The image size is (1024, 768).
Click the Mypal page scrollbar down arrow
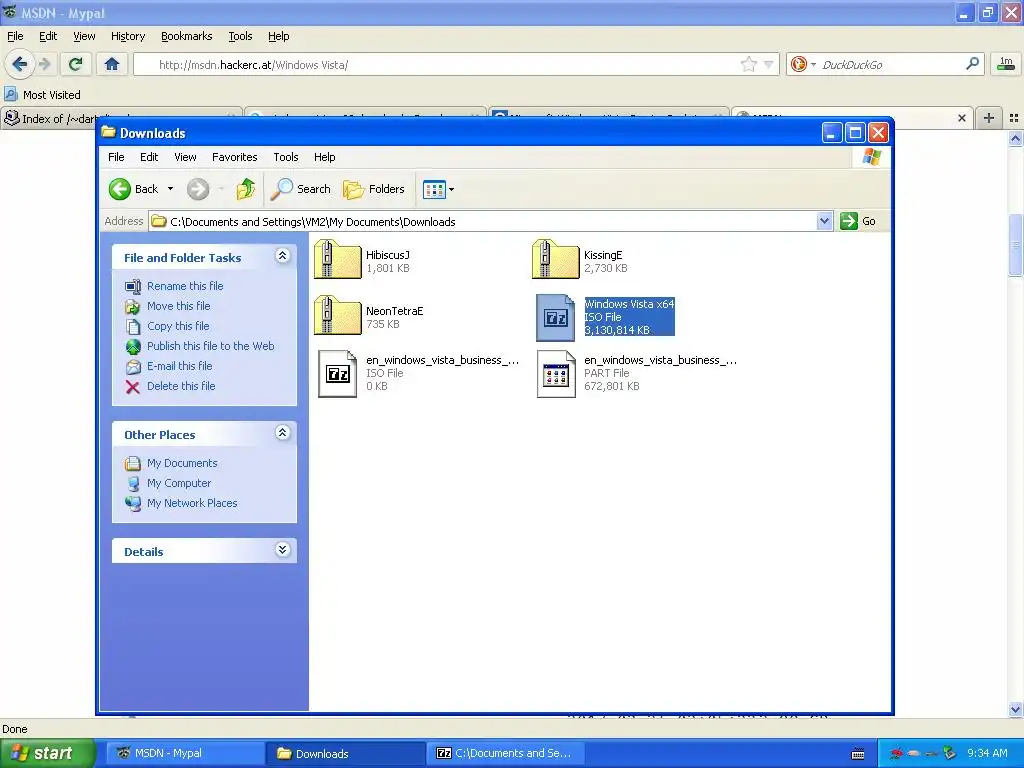click(1016, 709)
